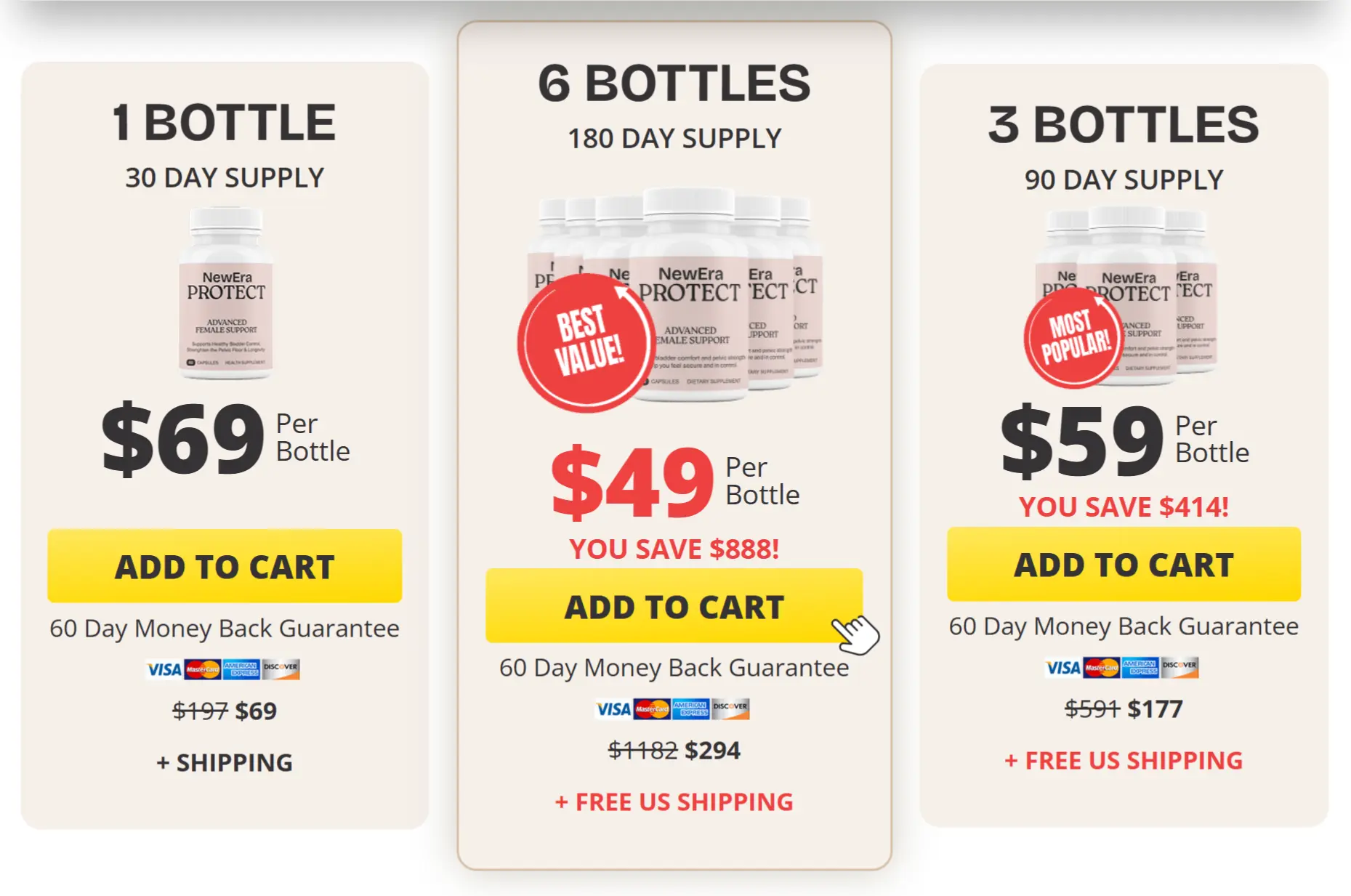Screen dimensions: 1351x896
Task: Click the YOU SAVE $888 text
Action: pos(674,549)
